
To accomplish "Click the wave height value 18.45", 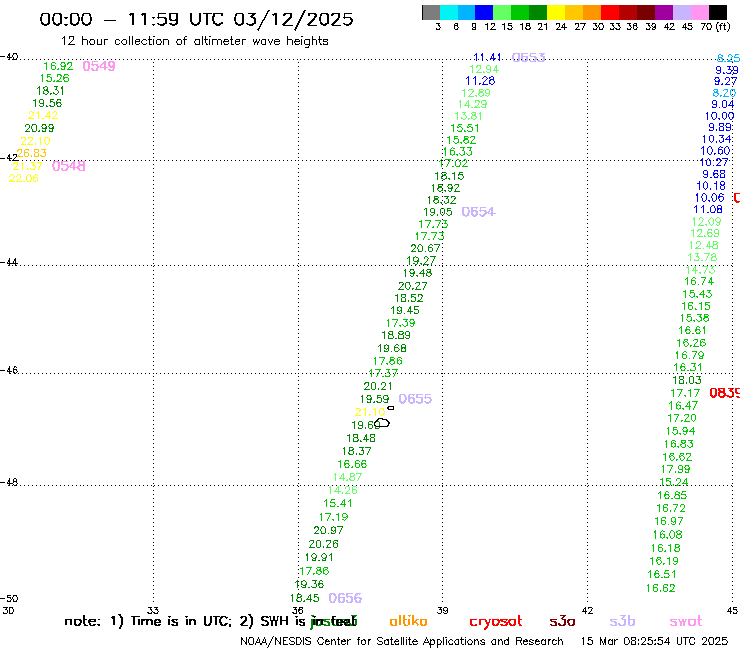I will 304,599.
